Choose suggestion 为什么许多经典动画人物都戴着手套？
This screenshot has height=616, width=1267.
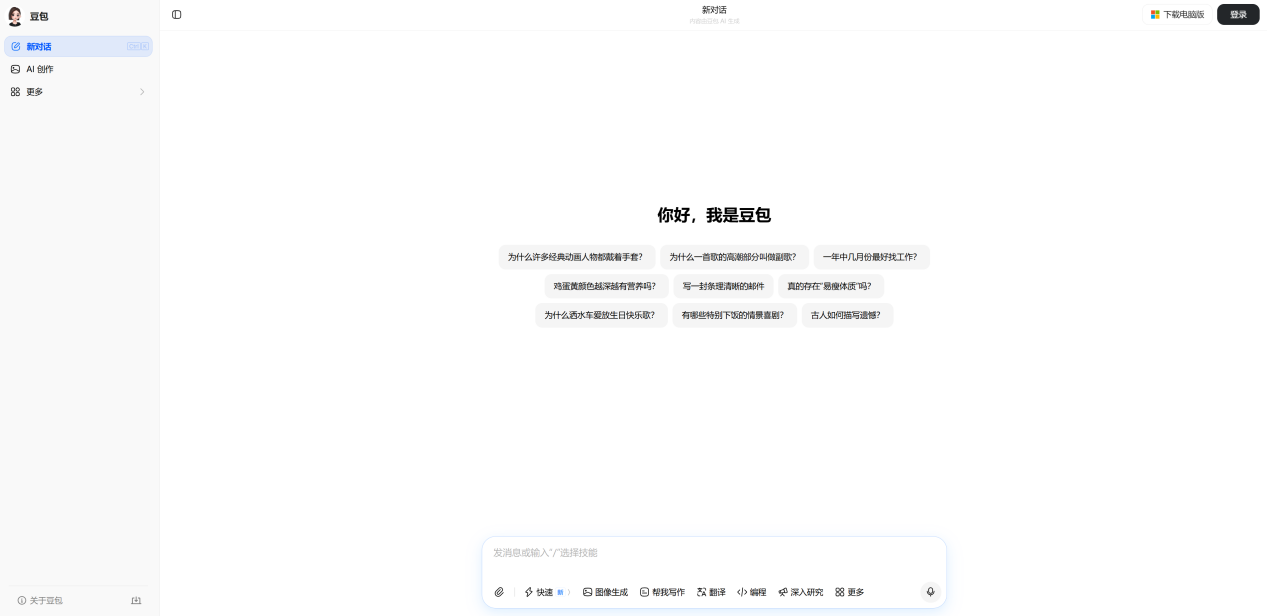click(577, 257)
